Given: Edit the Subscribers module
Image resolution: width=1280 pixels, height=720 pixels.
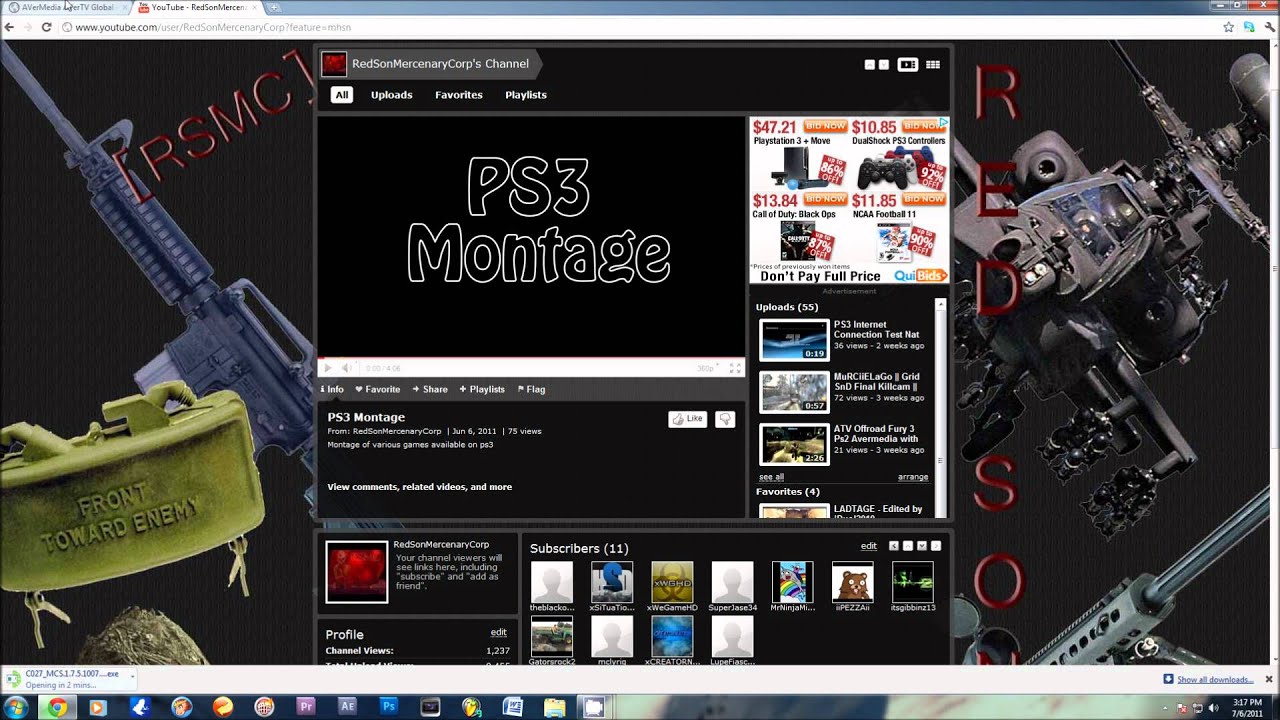Looking at the screenshot, I should tap(869, 546).
